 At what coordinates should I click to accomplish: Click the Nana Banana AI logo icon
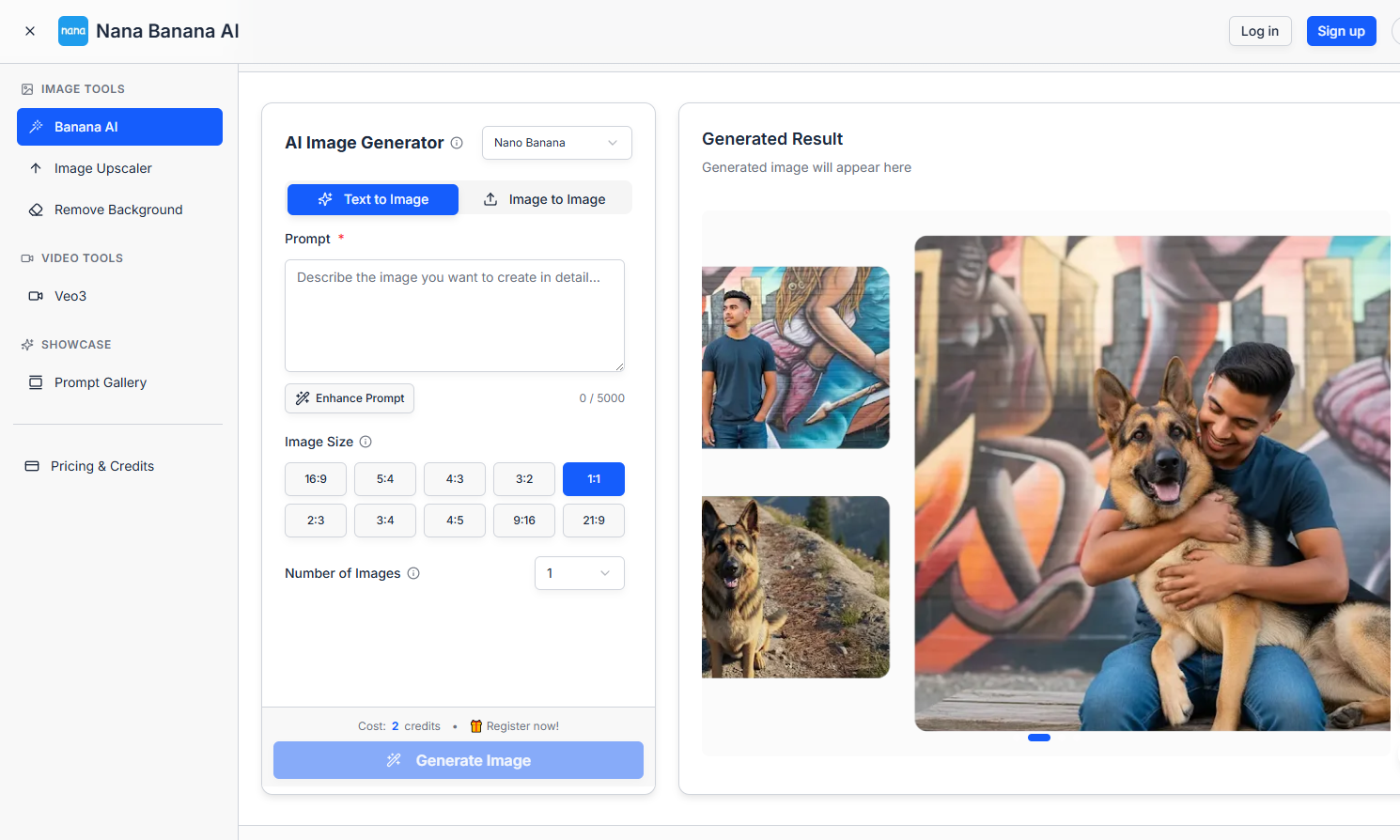click(73, 31)
